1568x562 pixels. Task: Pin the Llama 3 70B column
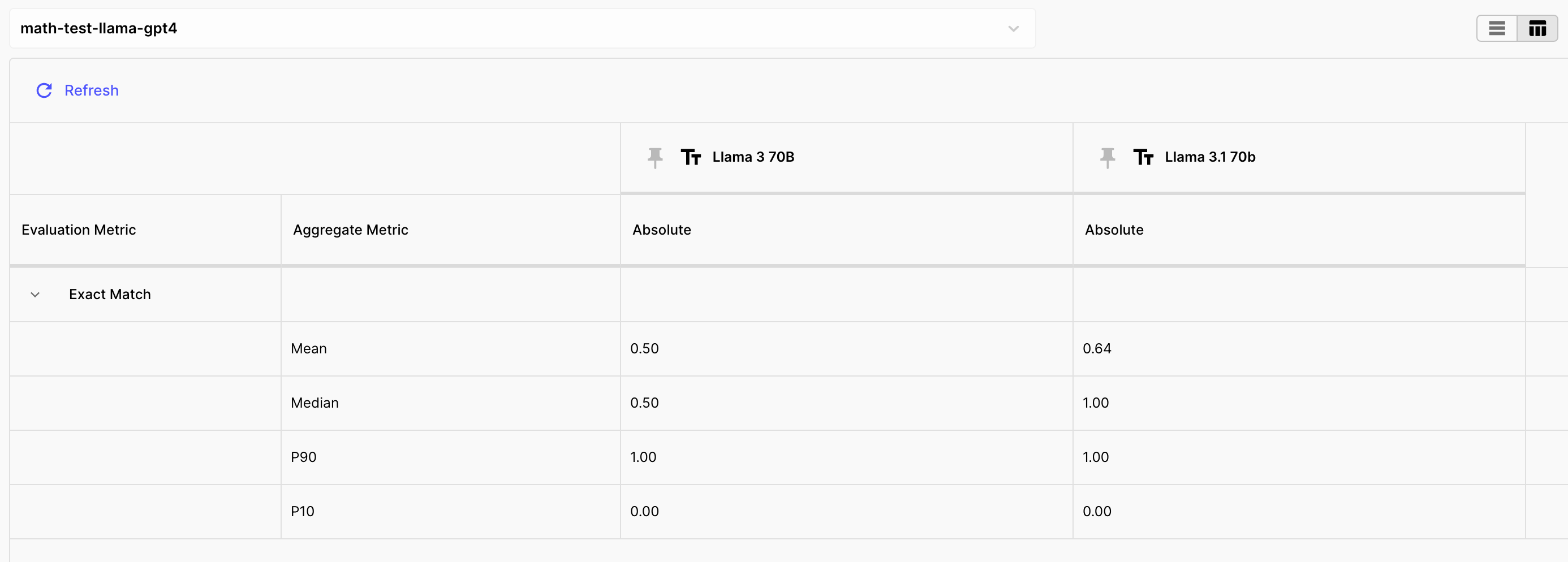pyautogui.click(x=655, y=158)
